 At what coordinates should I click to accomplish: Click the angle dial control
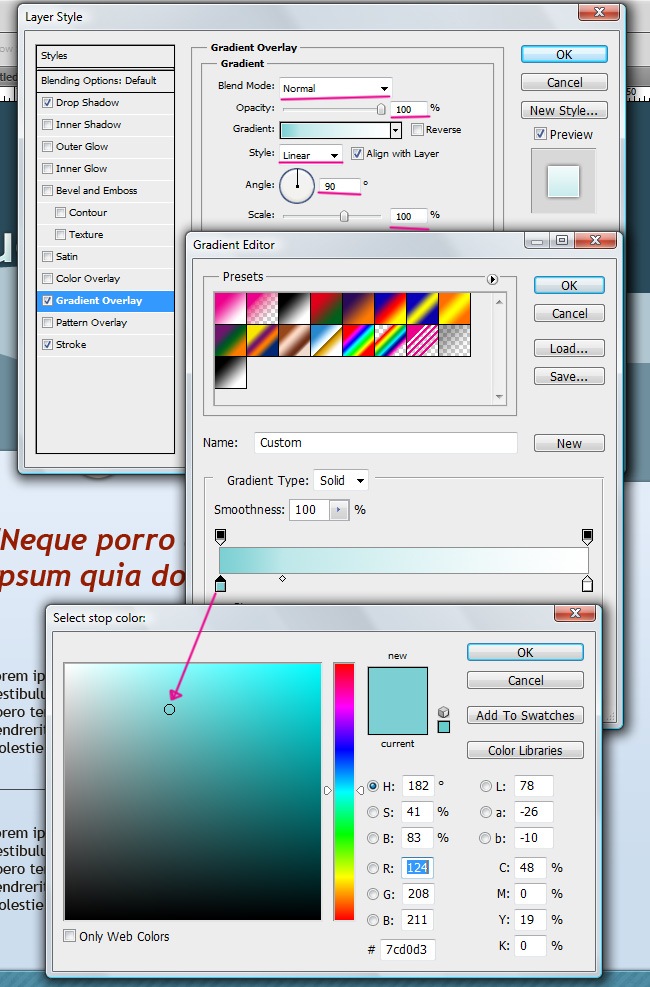coord(297,185)
